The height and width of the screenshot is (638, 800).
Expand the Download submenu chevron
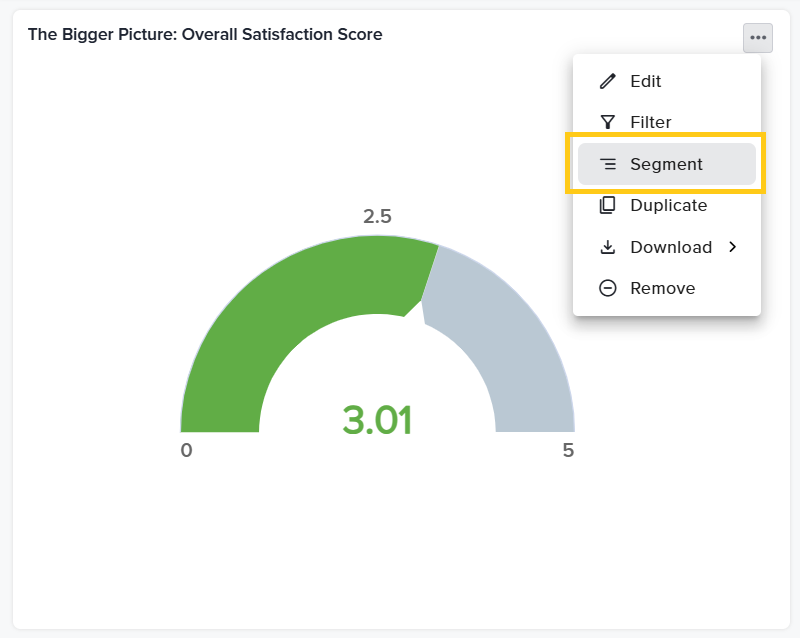click(733, 247)
